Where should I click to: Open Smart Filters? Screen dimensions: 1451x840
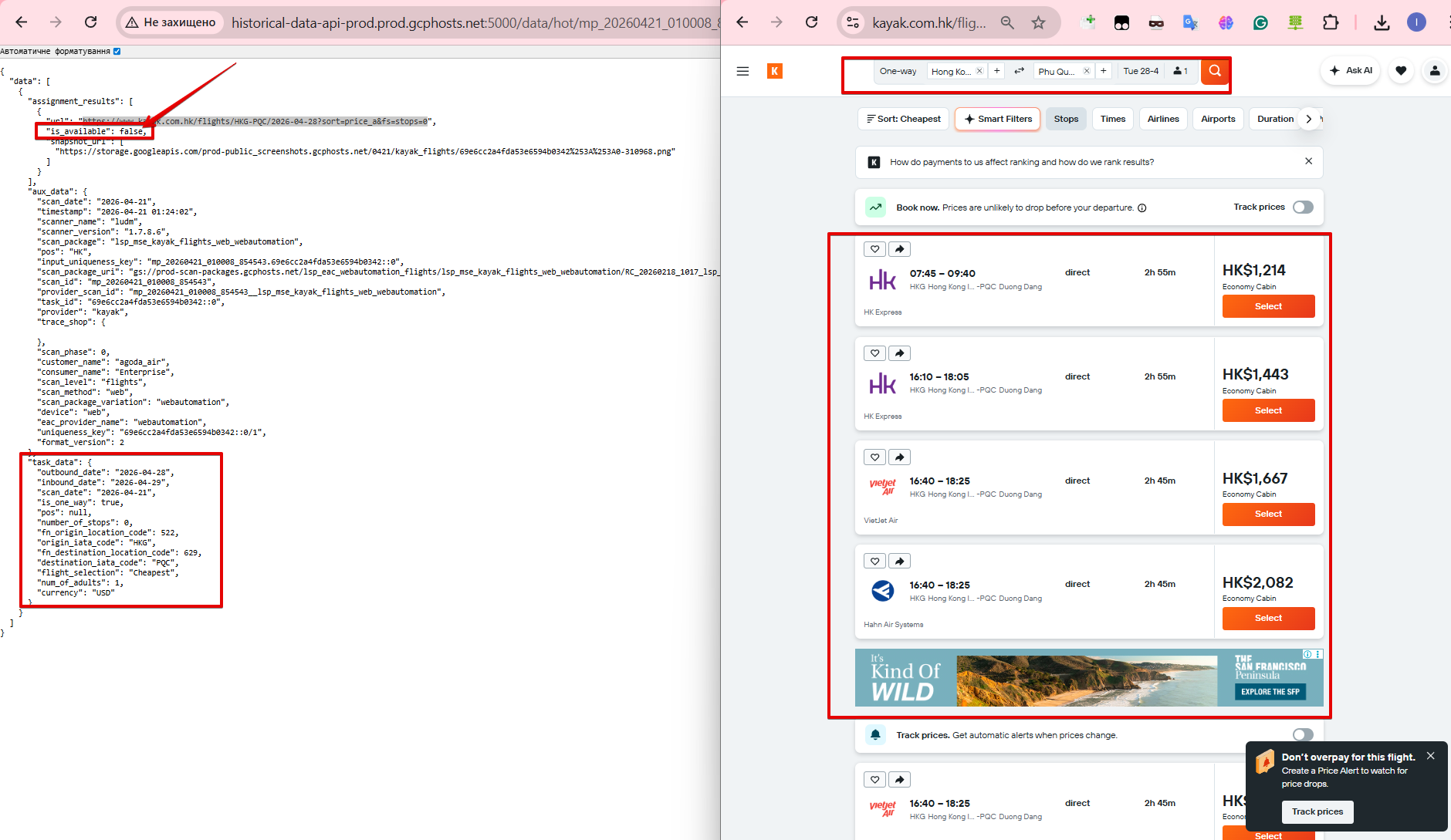coord(998,119)
